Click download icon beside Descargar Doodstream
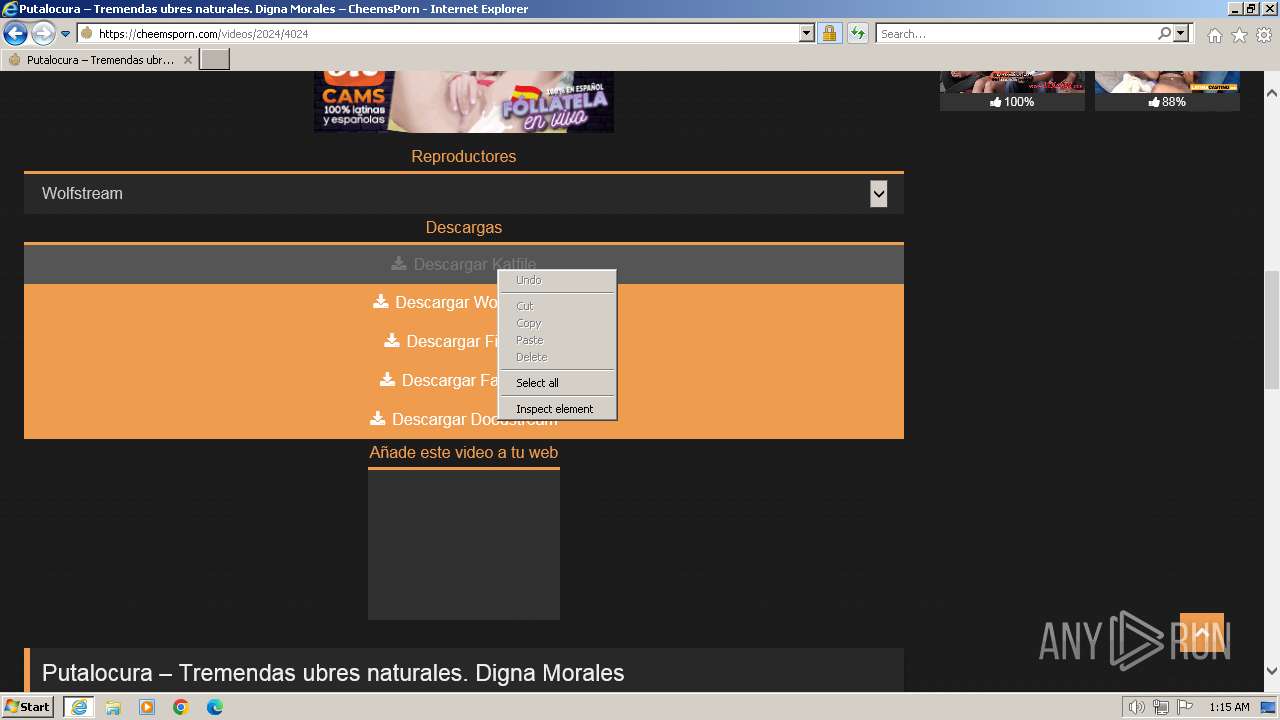1280x720 pixels. (x=378, y=418)
